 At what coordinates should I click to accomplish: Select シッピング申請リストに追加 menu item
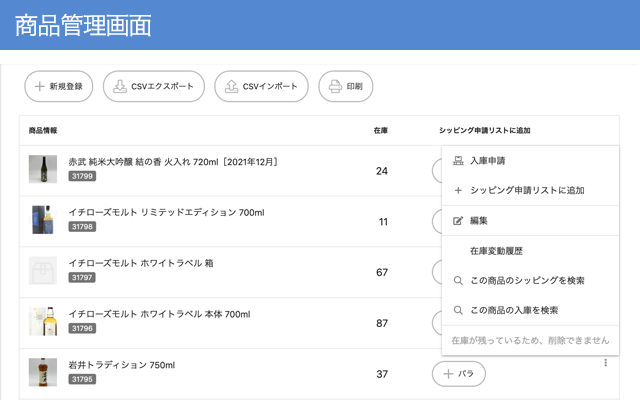tap(526, 190)
